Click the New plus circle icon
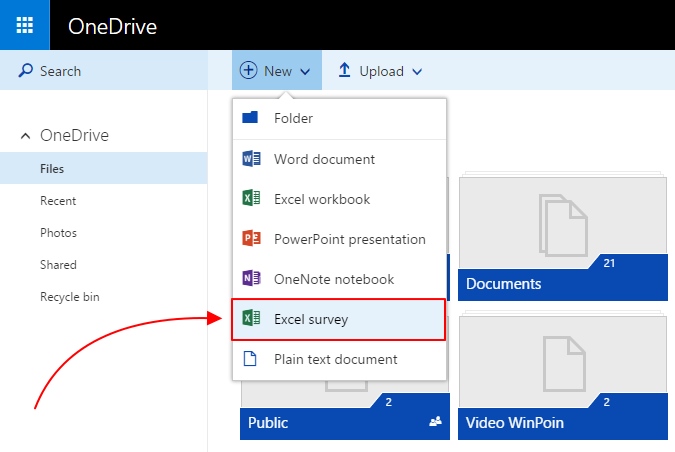675x452 pixels. click(248, 70)
